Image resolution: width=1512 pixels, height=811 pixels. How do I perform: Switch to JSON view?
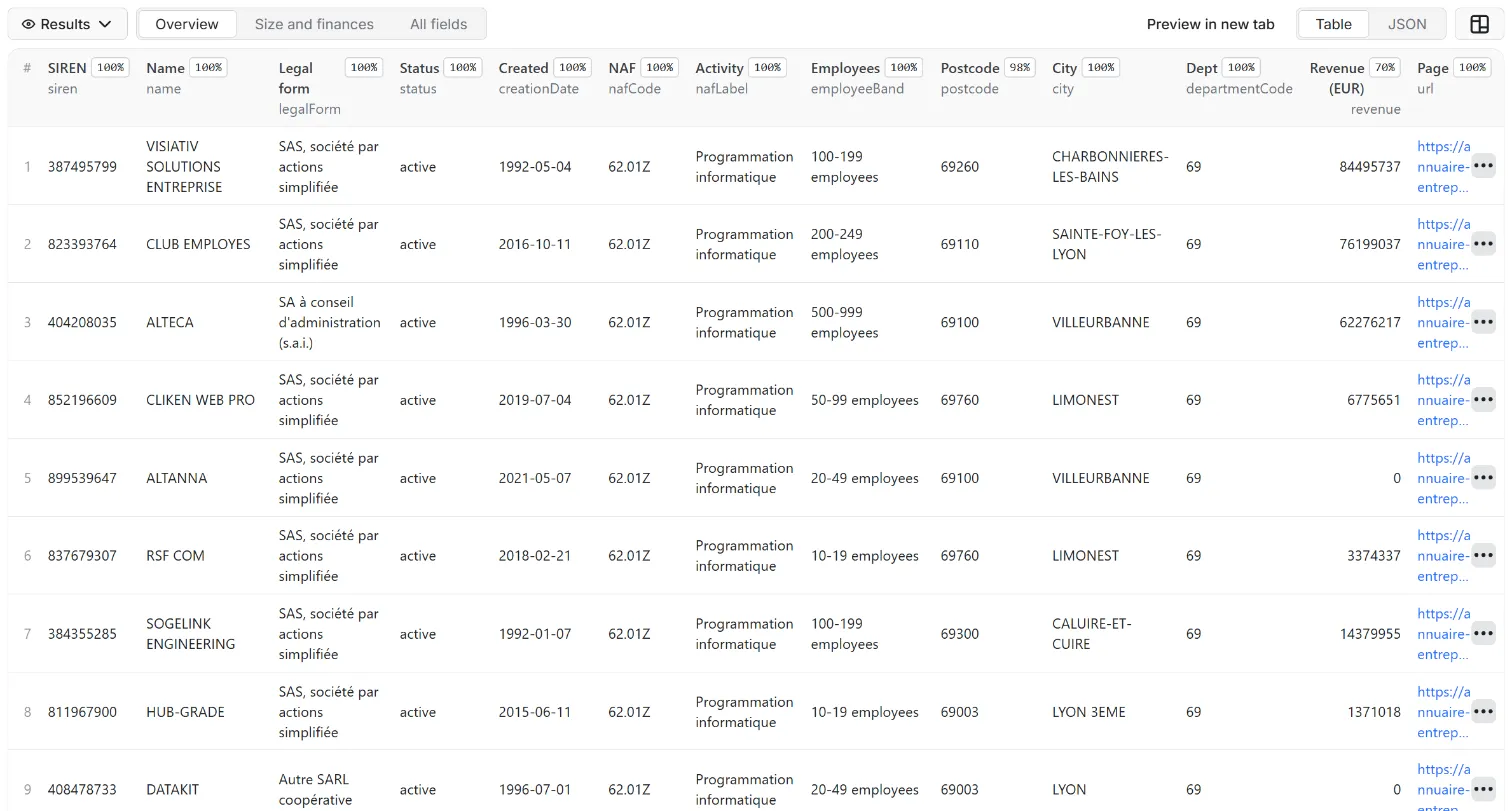[x=1407, y=24]
